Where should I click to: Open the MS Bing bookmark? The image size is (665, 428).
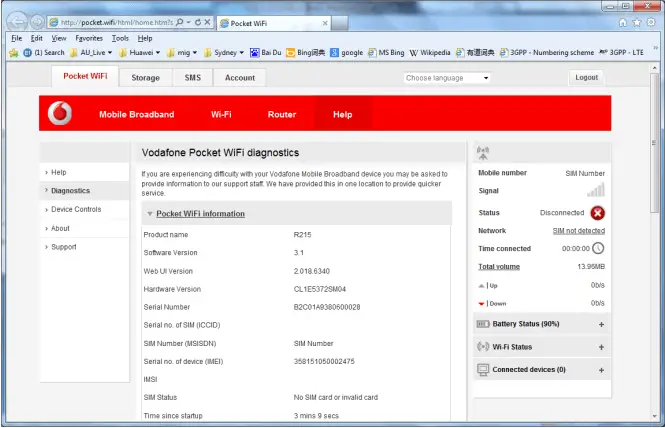[x=386, y=53]
